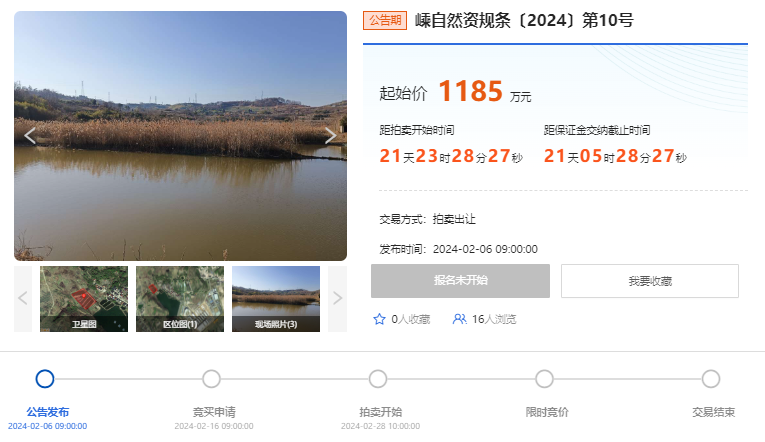Image resolution: width=765 pixels, height=442 pixels.
Task: Click the 我要收藏 button
Action: pyautogui.click(x=650, y=281)
